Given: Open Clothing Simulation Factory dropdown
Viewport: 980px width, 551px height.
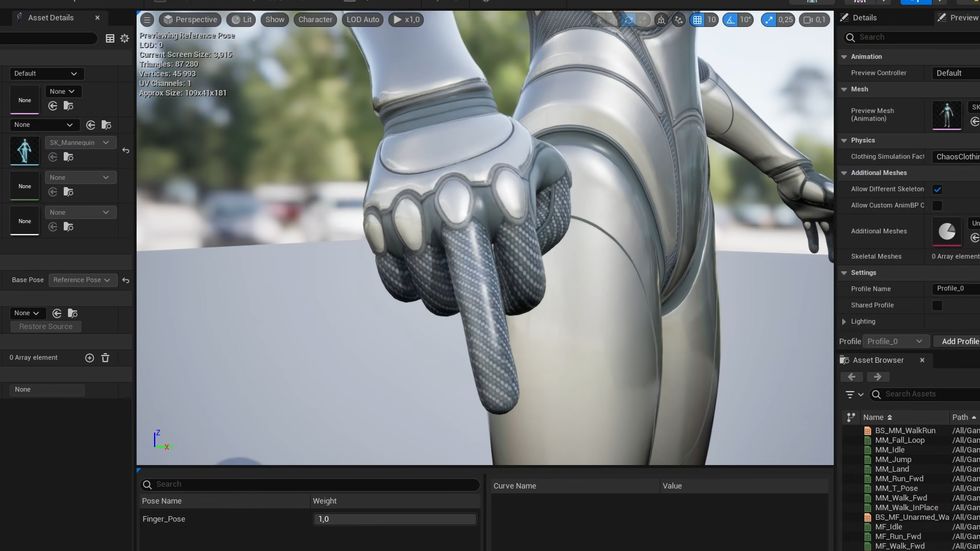Looking at the screenshot, I should point(956,157).
